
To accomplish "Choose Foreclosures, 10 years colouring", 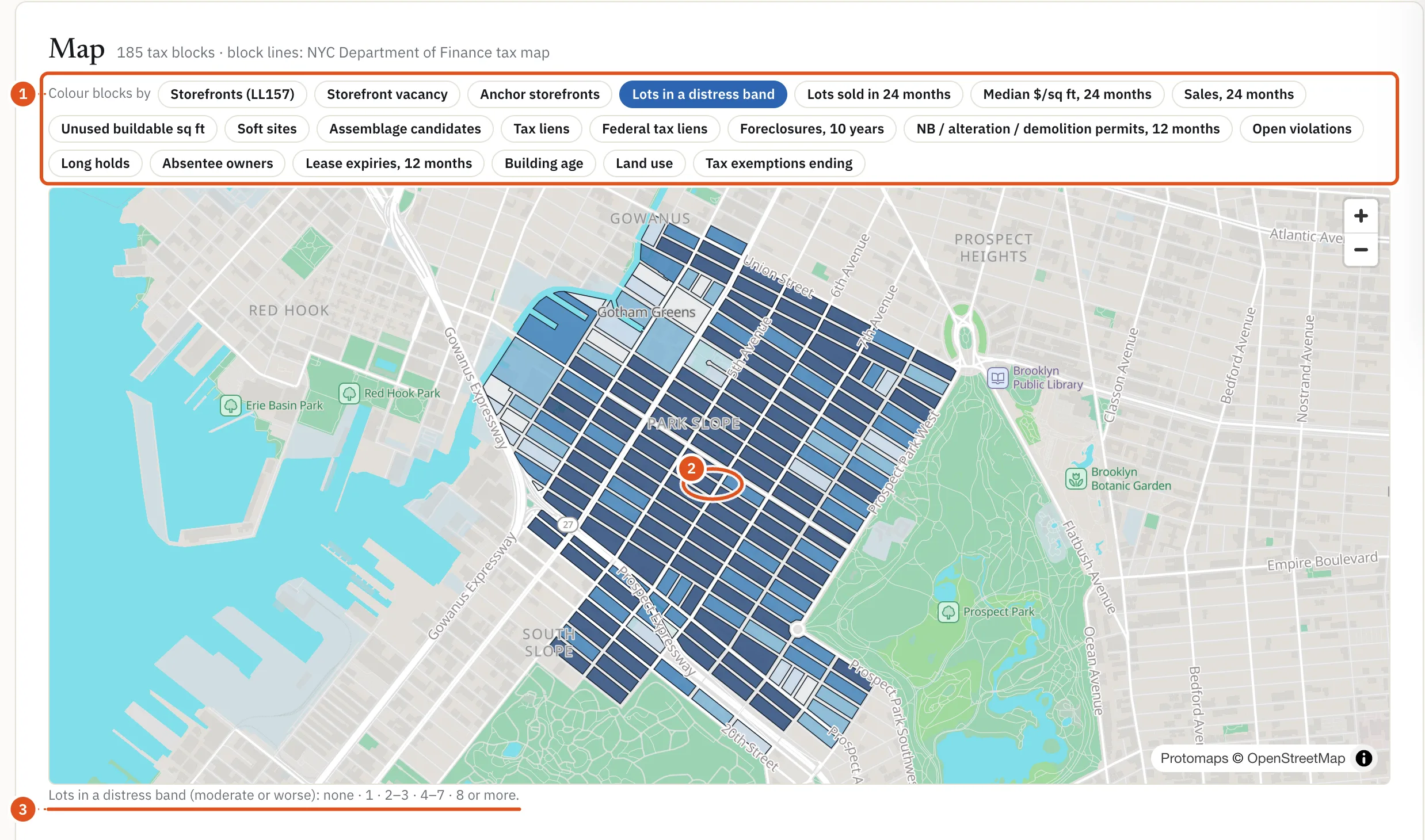I will click(811, 129).
